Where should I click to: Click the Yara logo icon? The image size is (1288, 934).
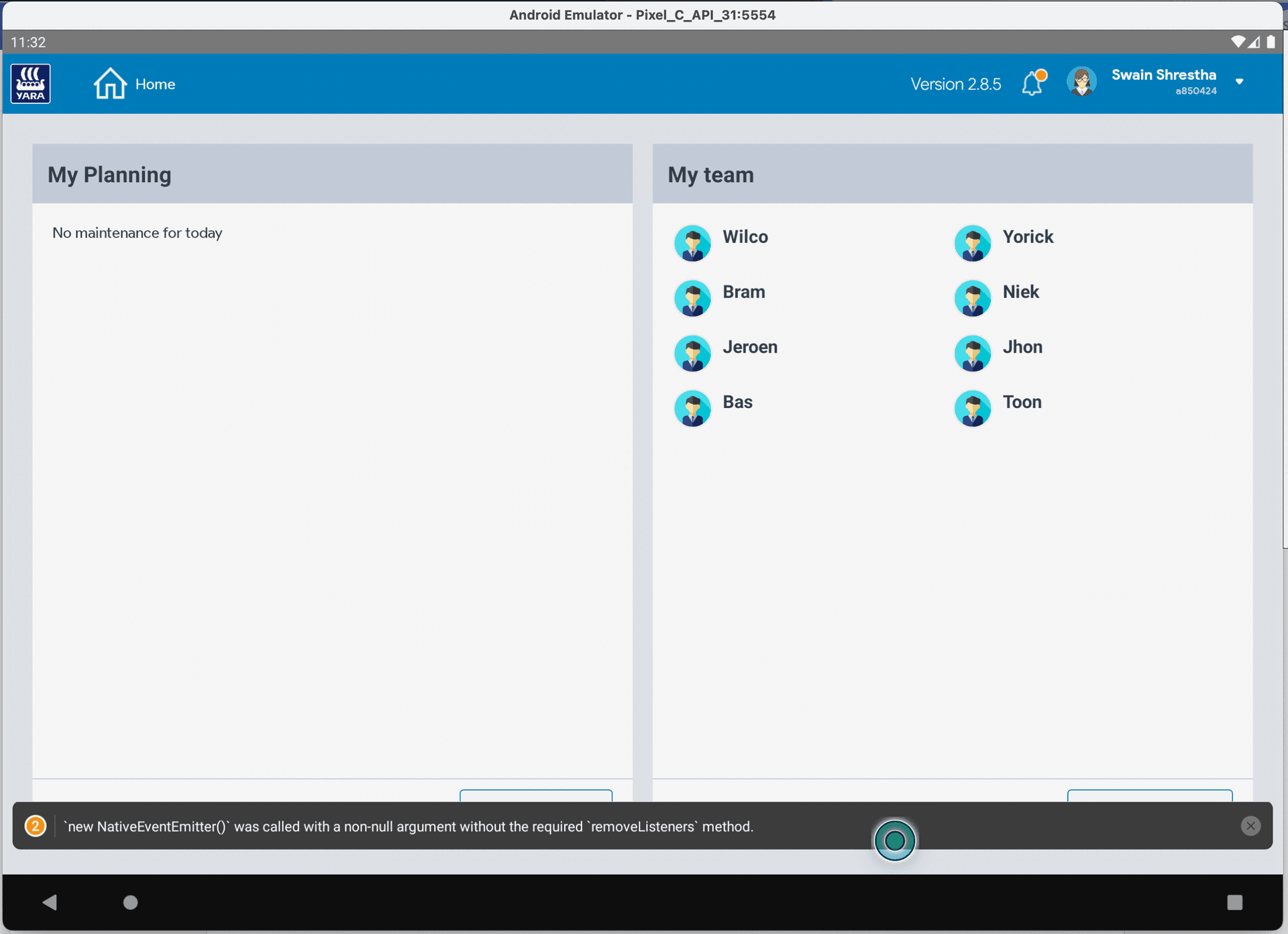tap(30, 84)
